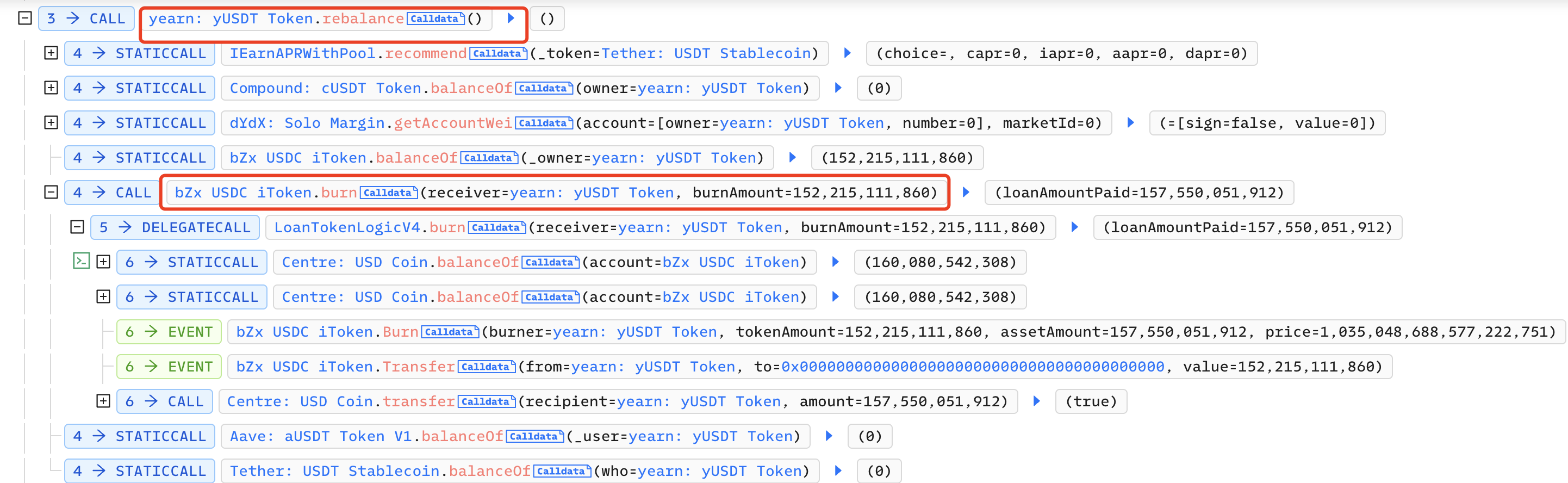
Task: Click the Centre transfer function name
Action: point(419,401)
